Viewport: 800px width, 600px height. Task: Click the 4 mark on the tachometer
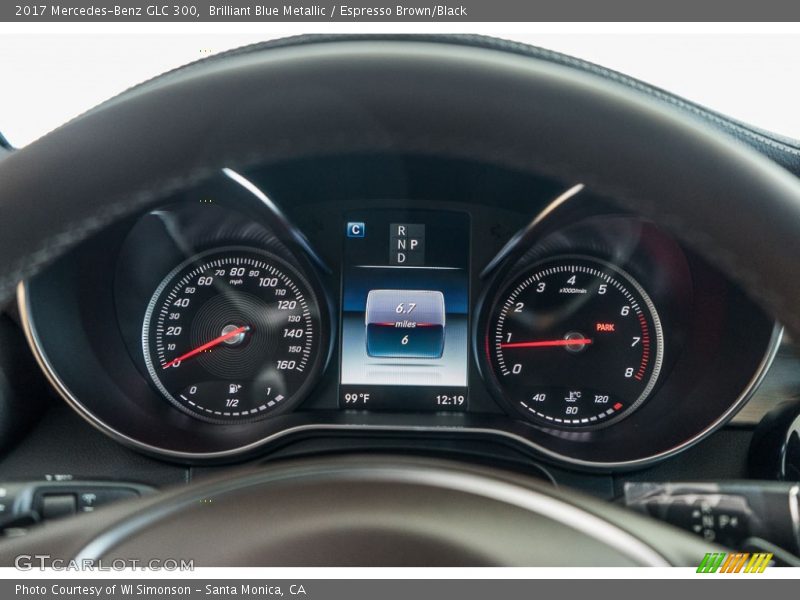(x=571, y=280)
